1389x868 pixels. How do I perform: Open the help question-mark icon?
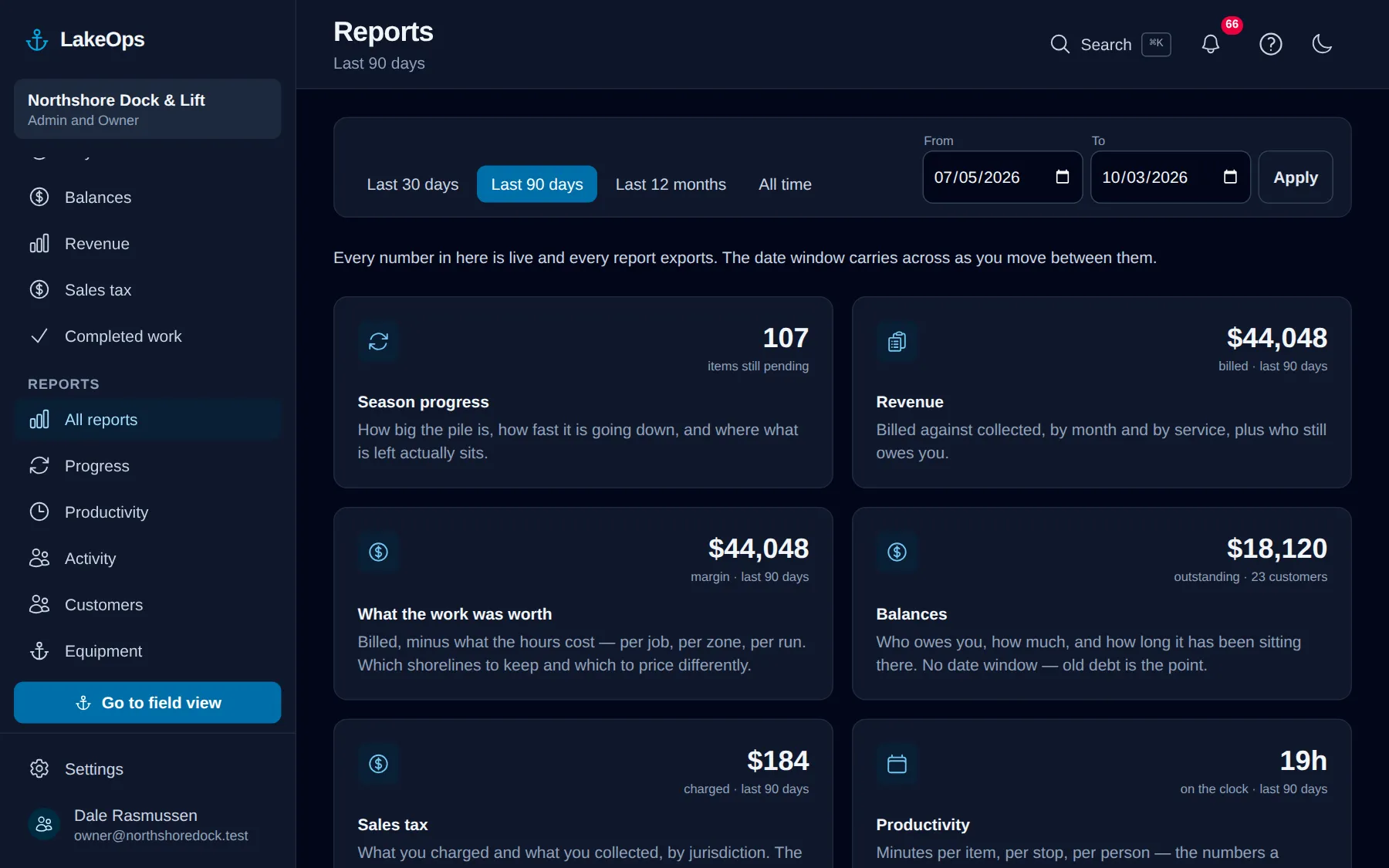point(1271,44)
